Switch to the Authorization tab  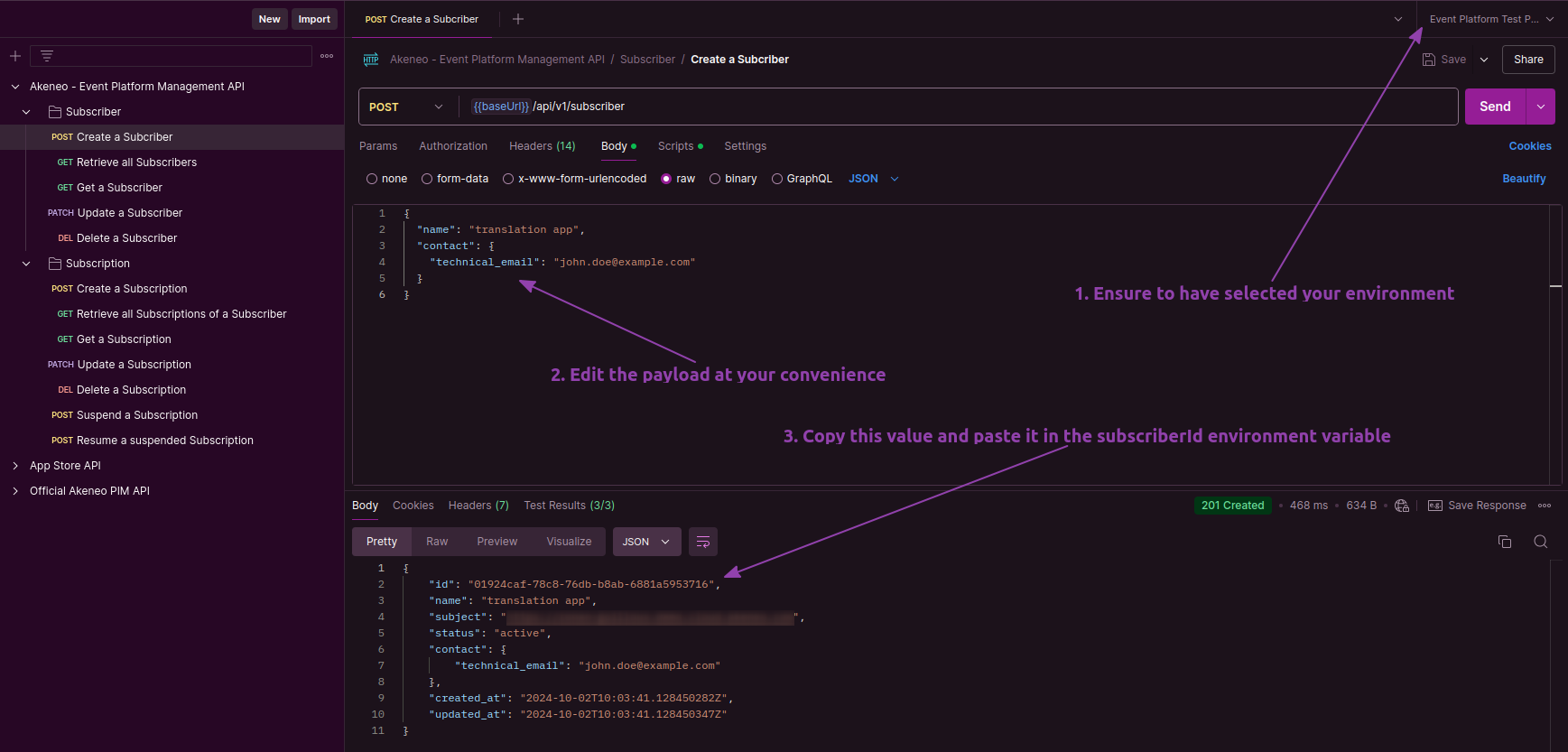coord(452,146)
